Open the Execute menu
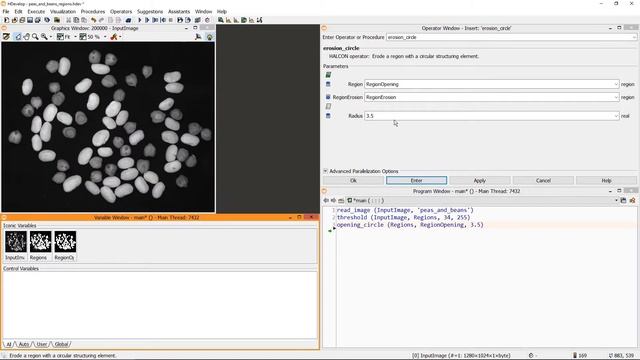 tap(36, 11)
